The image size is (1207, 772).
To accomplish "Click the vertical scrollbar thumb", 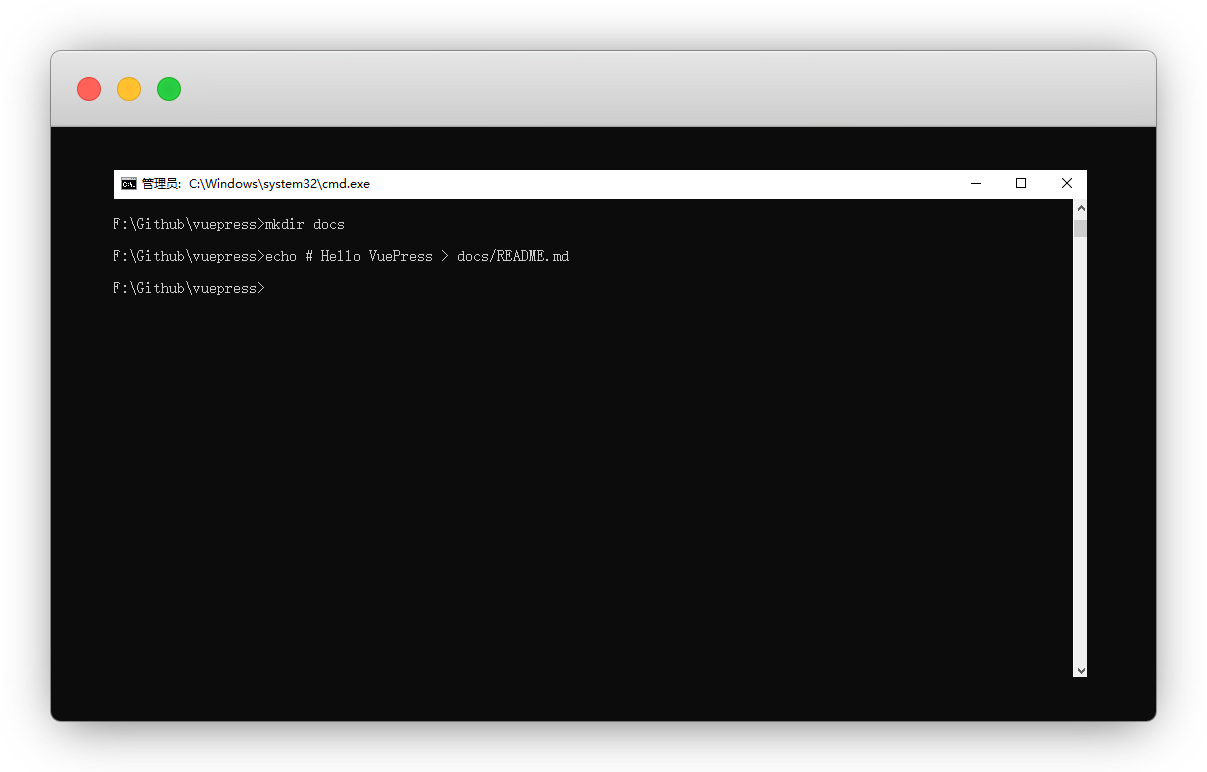I will click(1080, 229).
